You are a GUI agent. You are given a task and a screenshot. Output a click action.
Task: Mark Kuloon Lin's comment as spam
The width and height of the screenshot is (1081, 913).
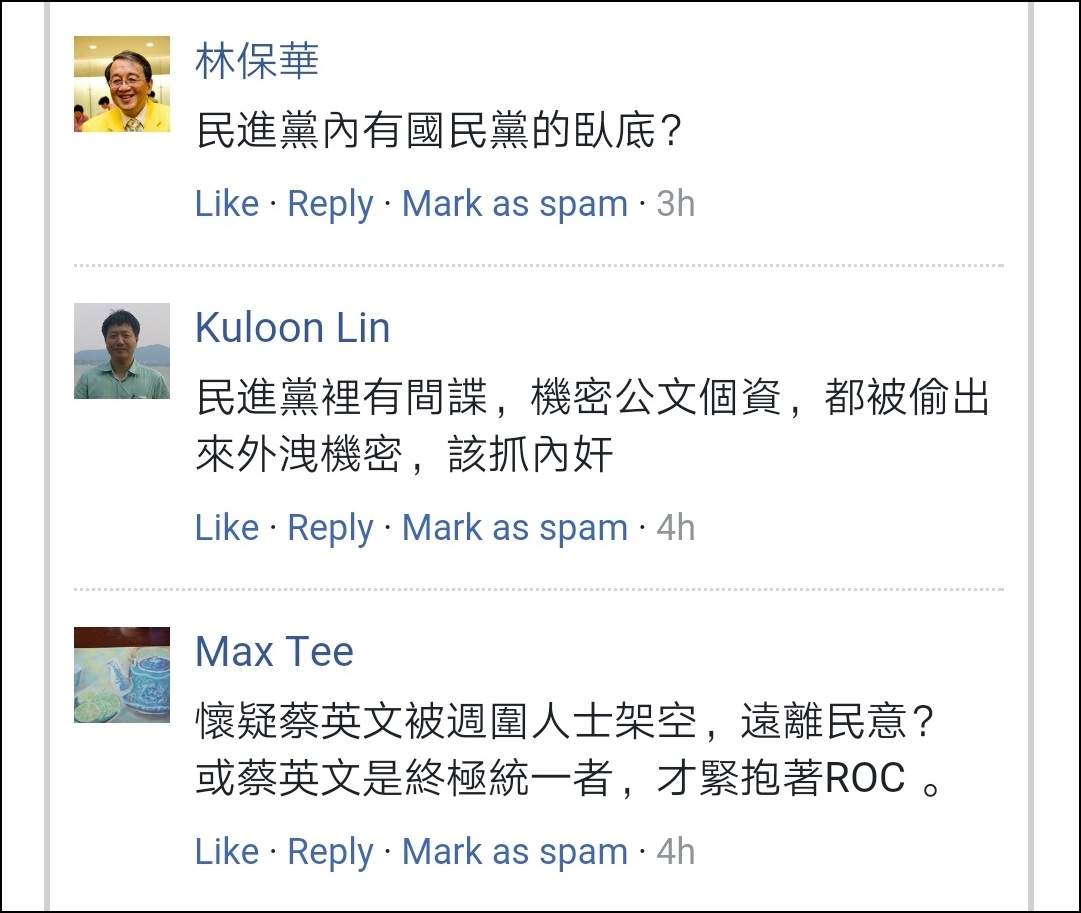(515, 528)
